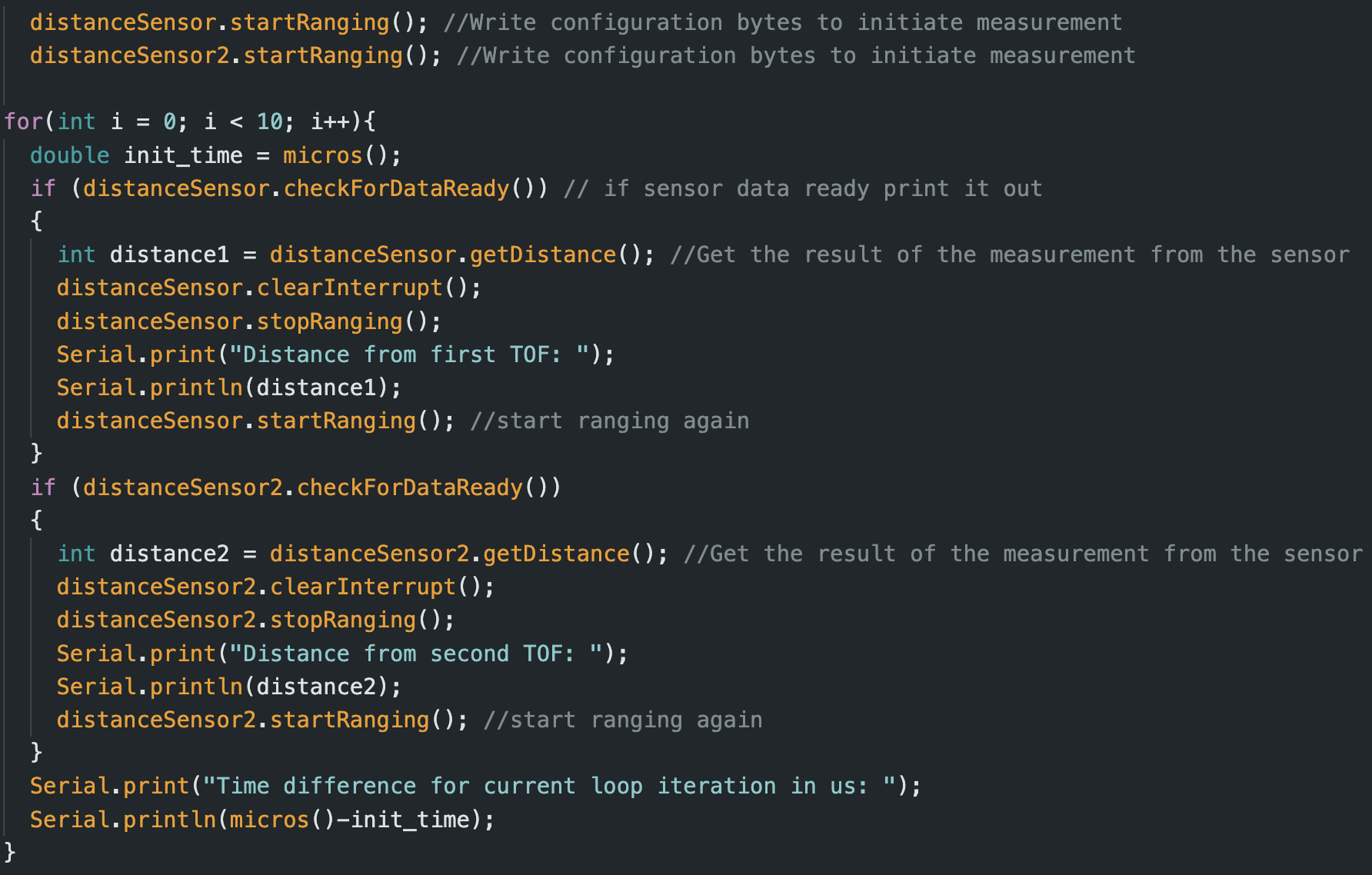Screen dimensions: 1372x875
Task: Place cursor on the distance1 variable declaration
Action: click(x=169, y=255)
